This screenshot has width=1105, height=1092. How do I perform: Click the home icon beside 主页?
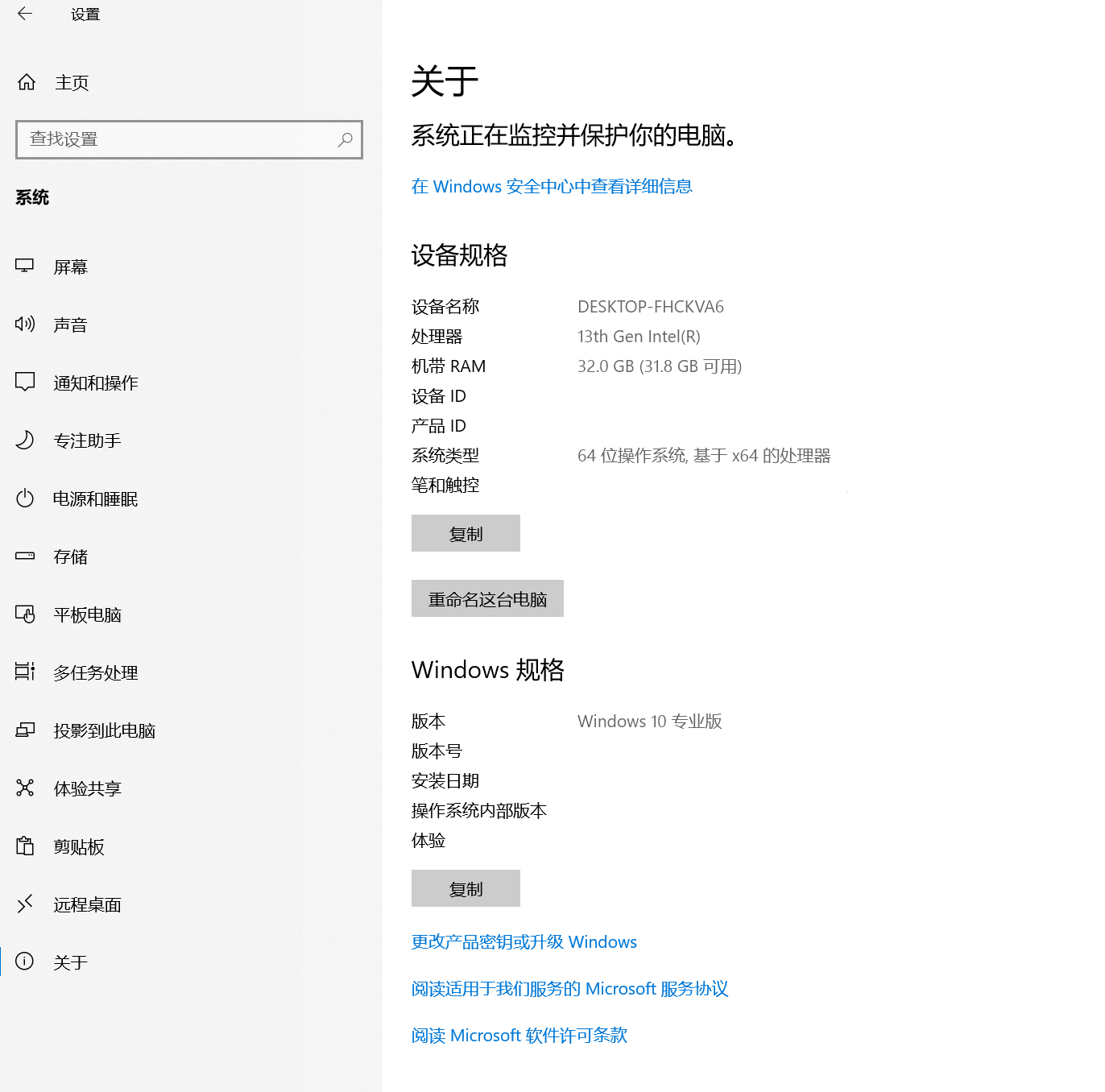(x=27, y=82)
